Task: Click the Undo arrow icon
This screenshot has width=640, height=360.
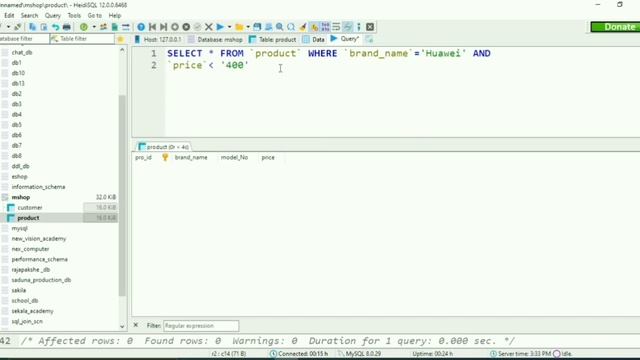Action: point(55,27)
